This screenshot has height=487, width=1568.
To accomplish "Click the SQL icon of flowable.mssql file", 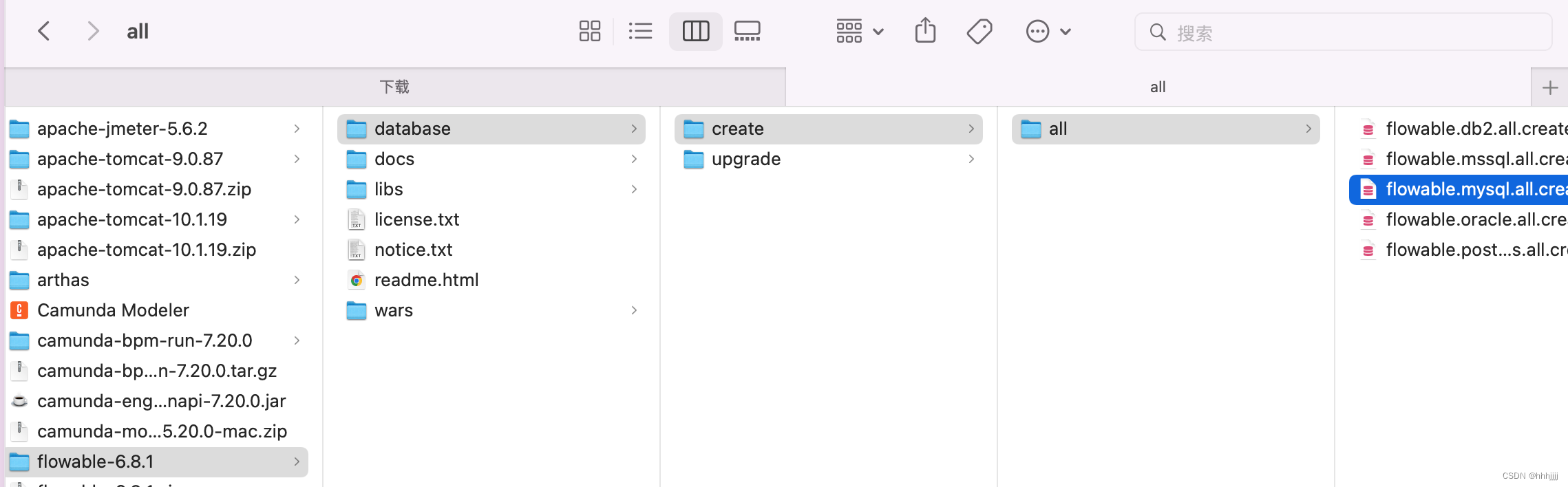I will point(1368,159).
